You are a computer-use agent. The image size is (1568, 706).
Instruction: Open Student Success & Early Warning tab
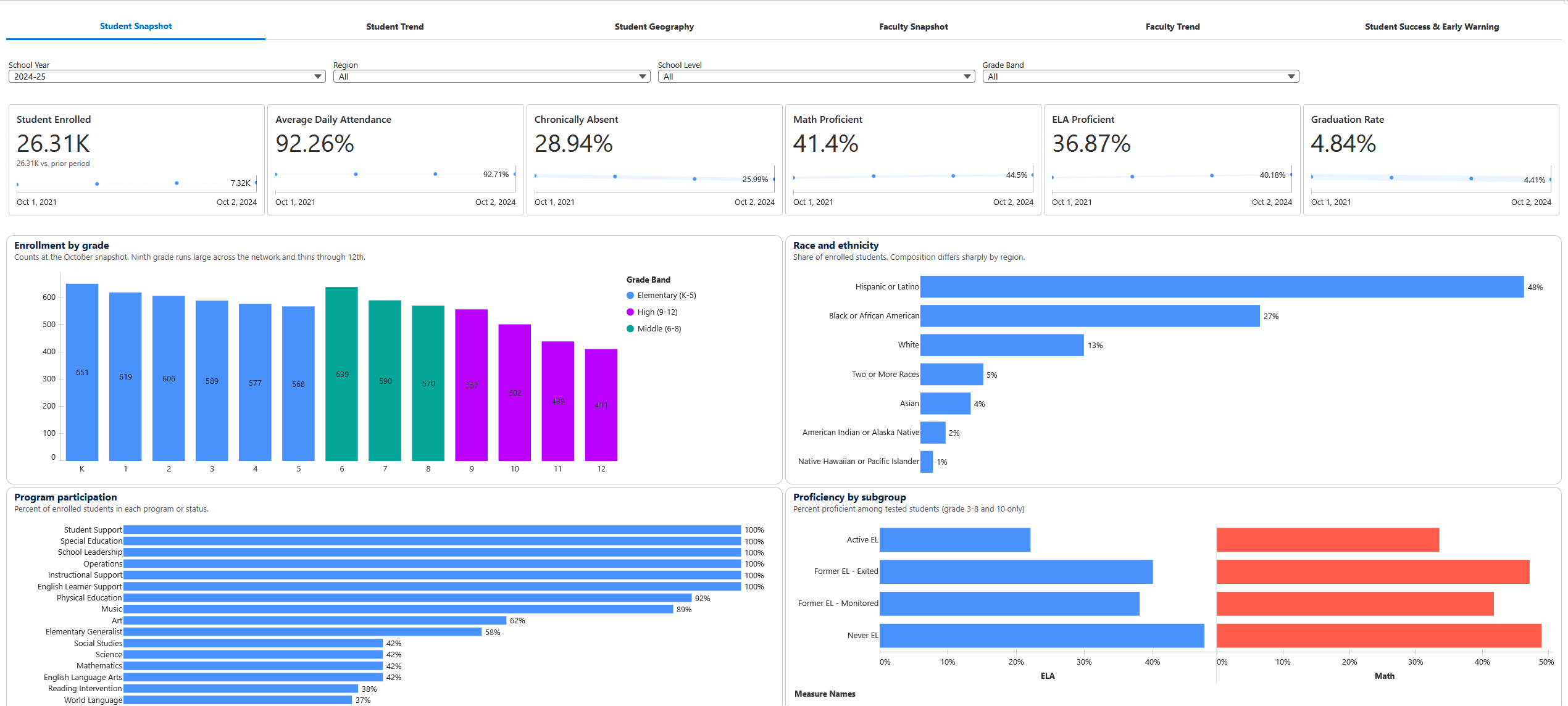1432,27
